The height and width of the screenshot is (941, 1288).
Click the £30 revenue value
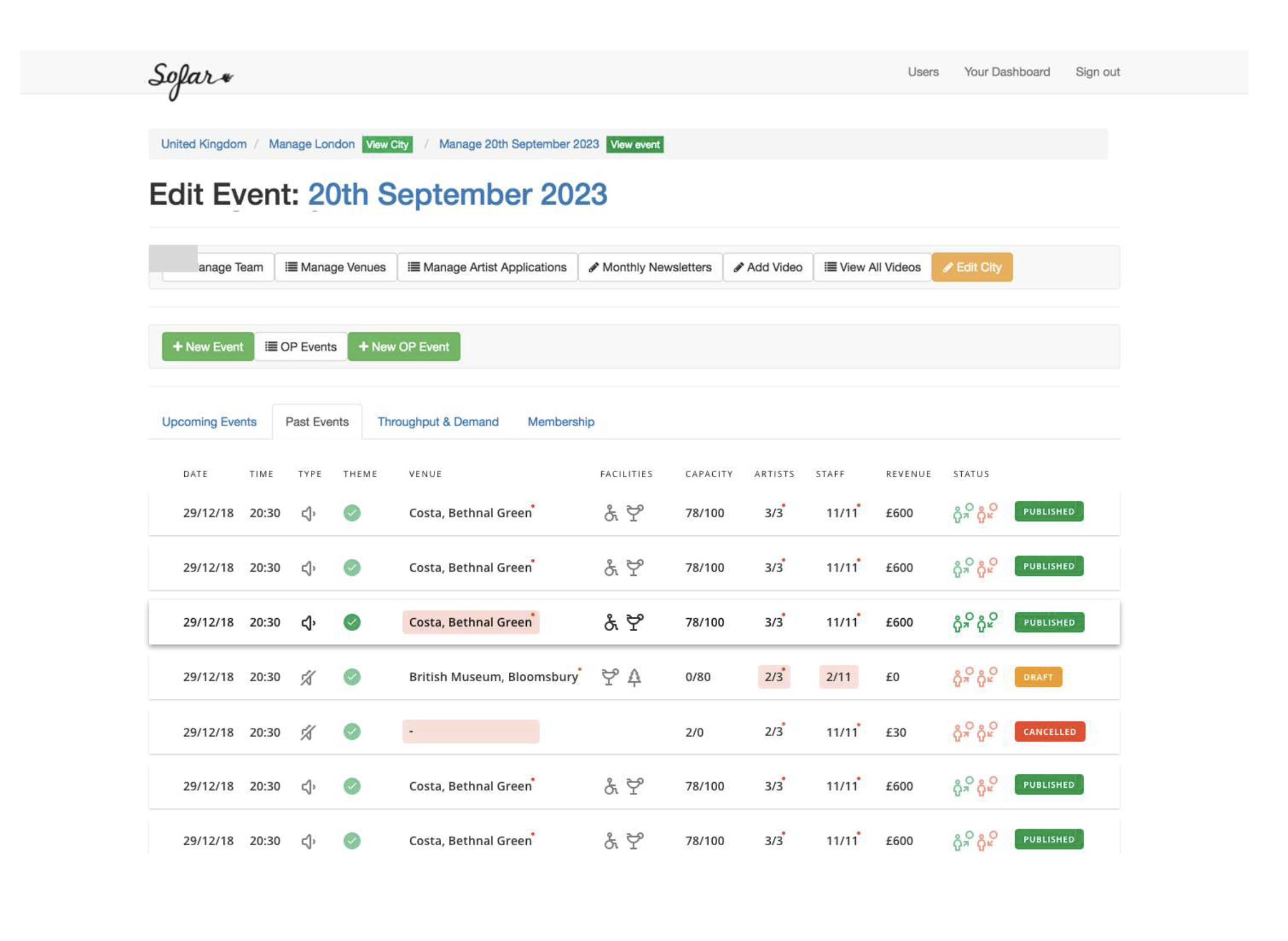[896, 732]
